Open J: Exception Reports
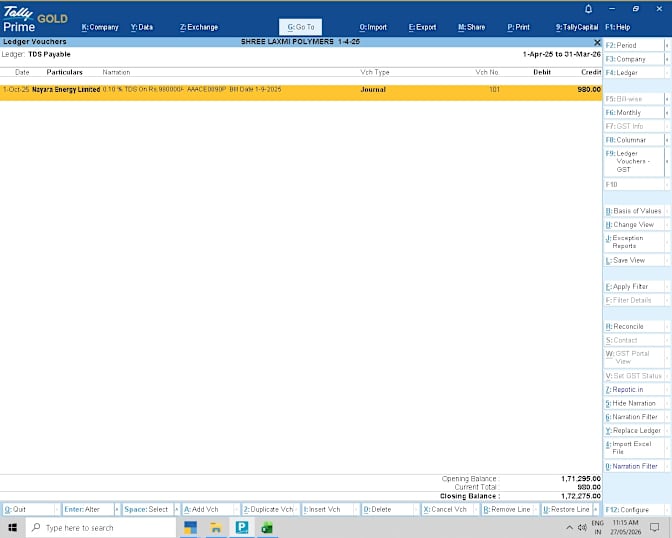Viewport: 672px width, 538px height. 634,242
